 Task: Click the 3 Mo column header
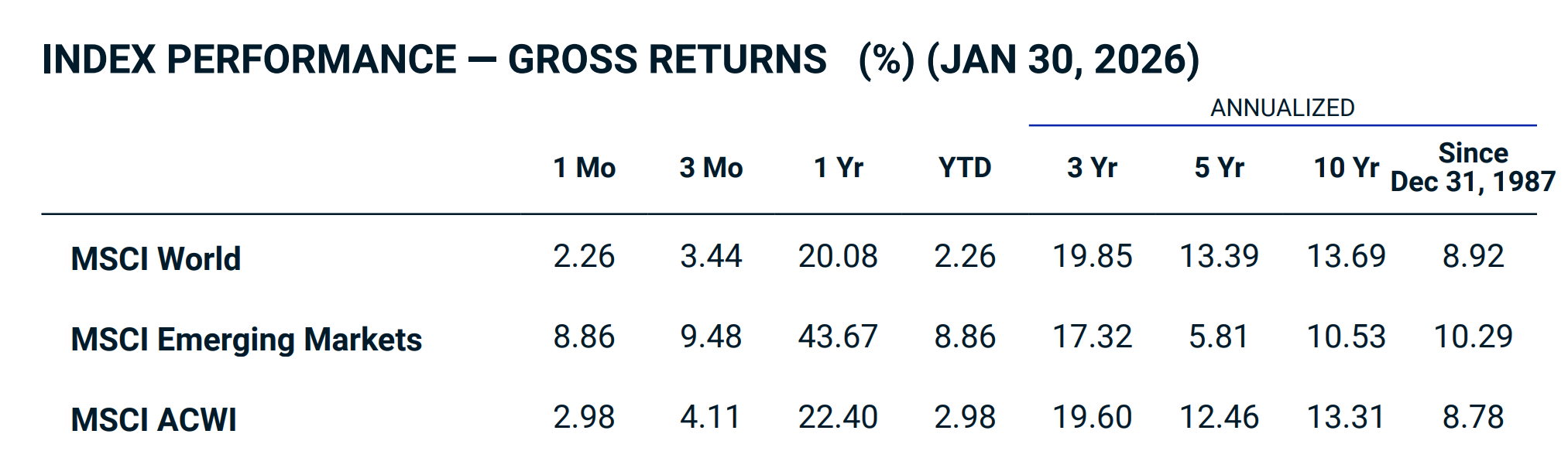(x=711, y=168)
